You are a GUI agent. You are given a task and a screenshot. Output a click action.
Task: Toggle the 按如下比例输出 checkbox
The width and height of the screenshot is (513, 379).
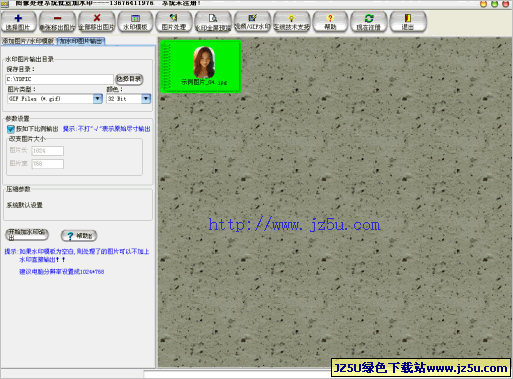click(x=11, y=129)
